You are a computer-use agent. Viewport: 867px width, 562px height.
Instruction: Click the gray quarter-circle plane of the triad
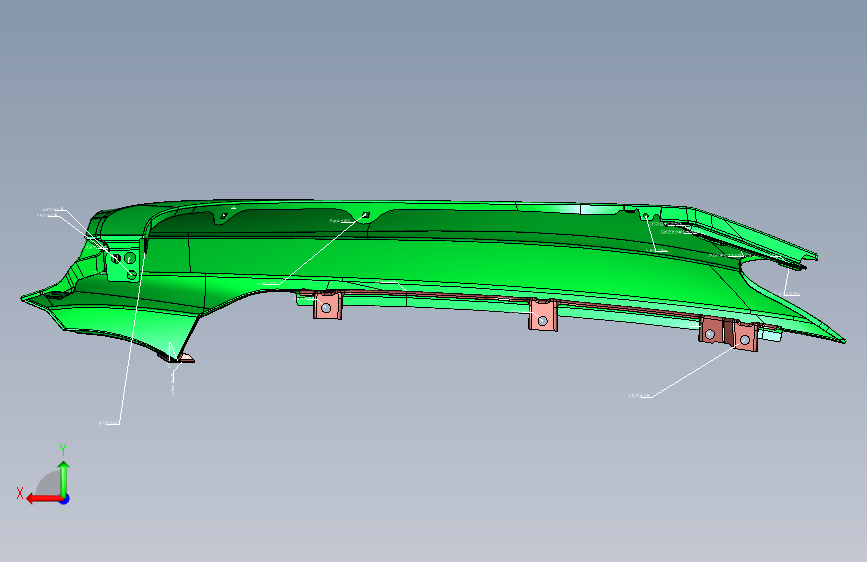click(48, 483)
